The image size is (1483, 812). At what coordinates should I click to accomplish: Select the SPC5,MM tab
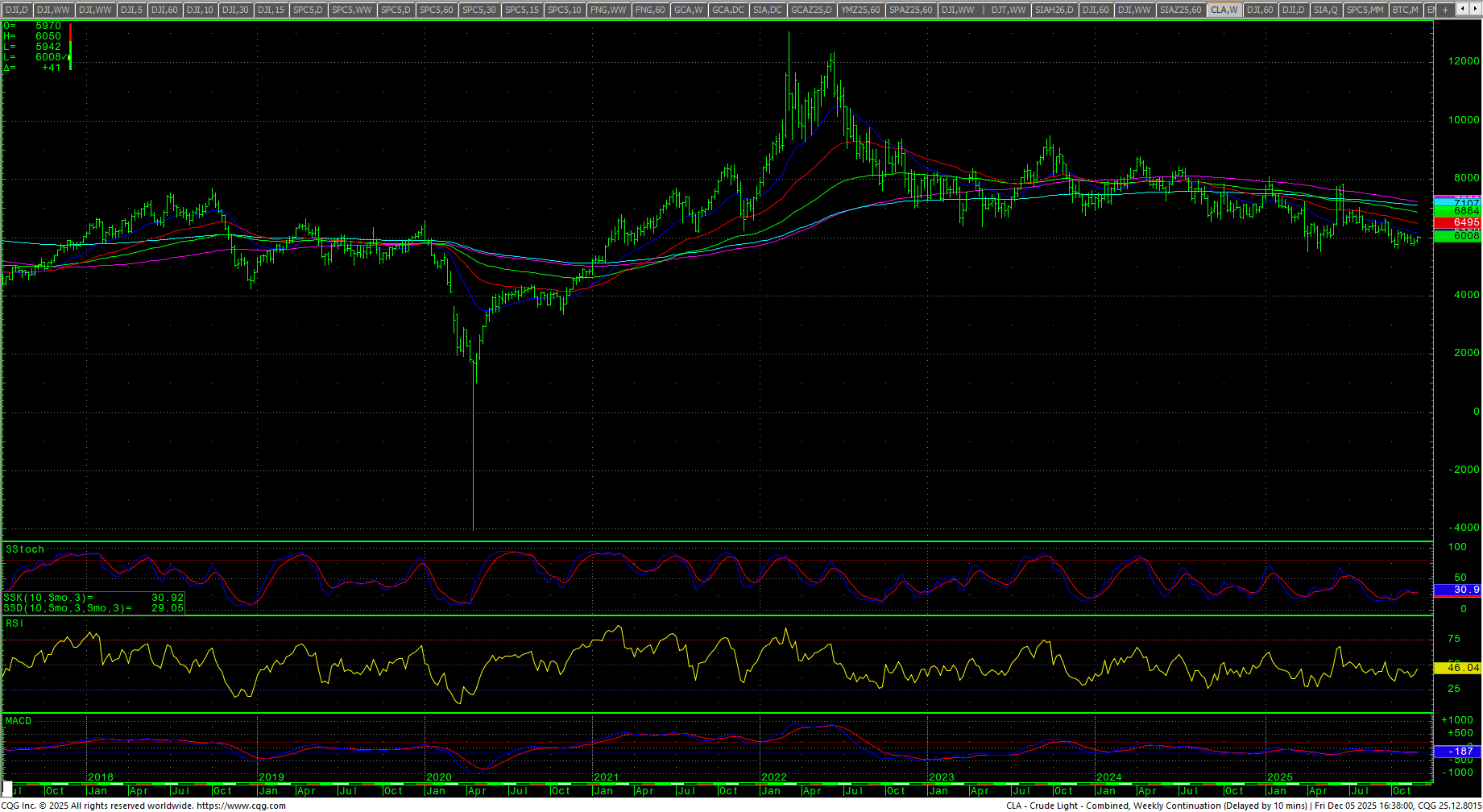[x=1365, y=10]
